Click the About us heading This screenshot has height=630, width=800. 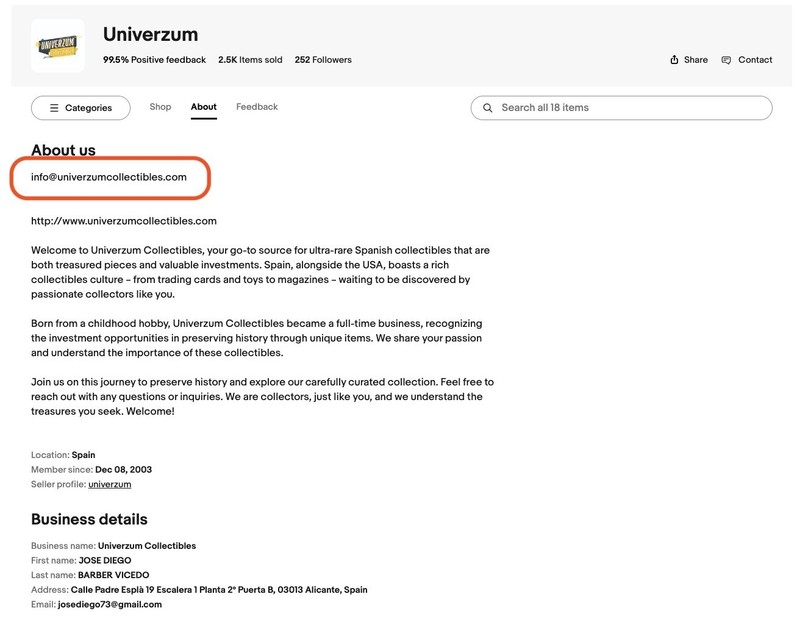63,150
